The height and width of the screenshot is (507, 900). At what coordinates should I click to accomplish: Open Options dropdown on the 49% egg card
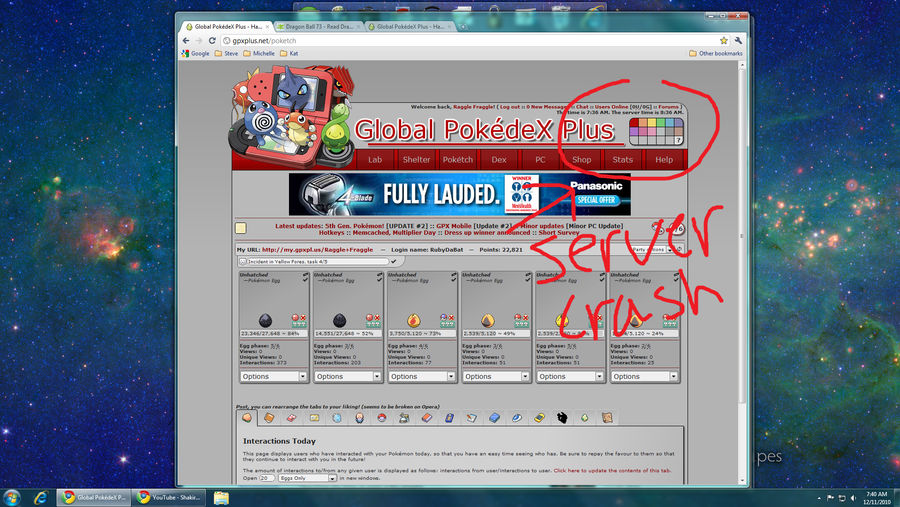[496, 377]
